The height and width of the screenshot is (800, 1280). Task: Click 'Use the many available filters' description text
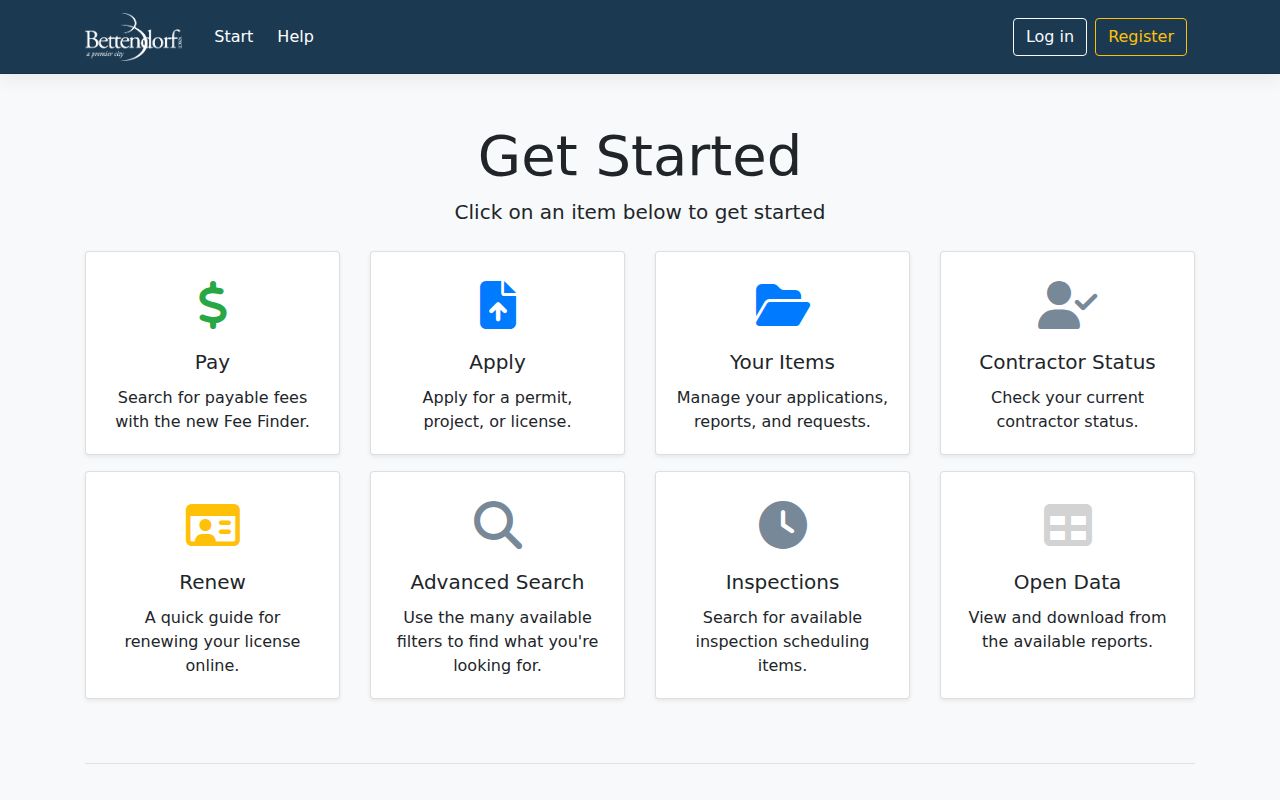497,641
